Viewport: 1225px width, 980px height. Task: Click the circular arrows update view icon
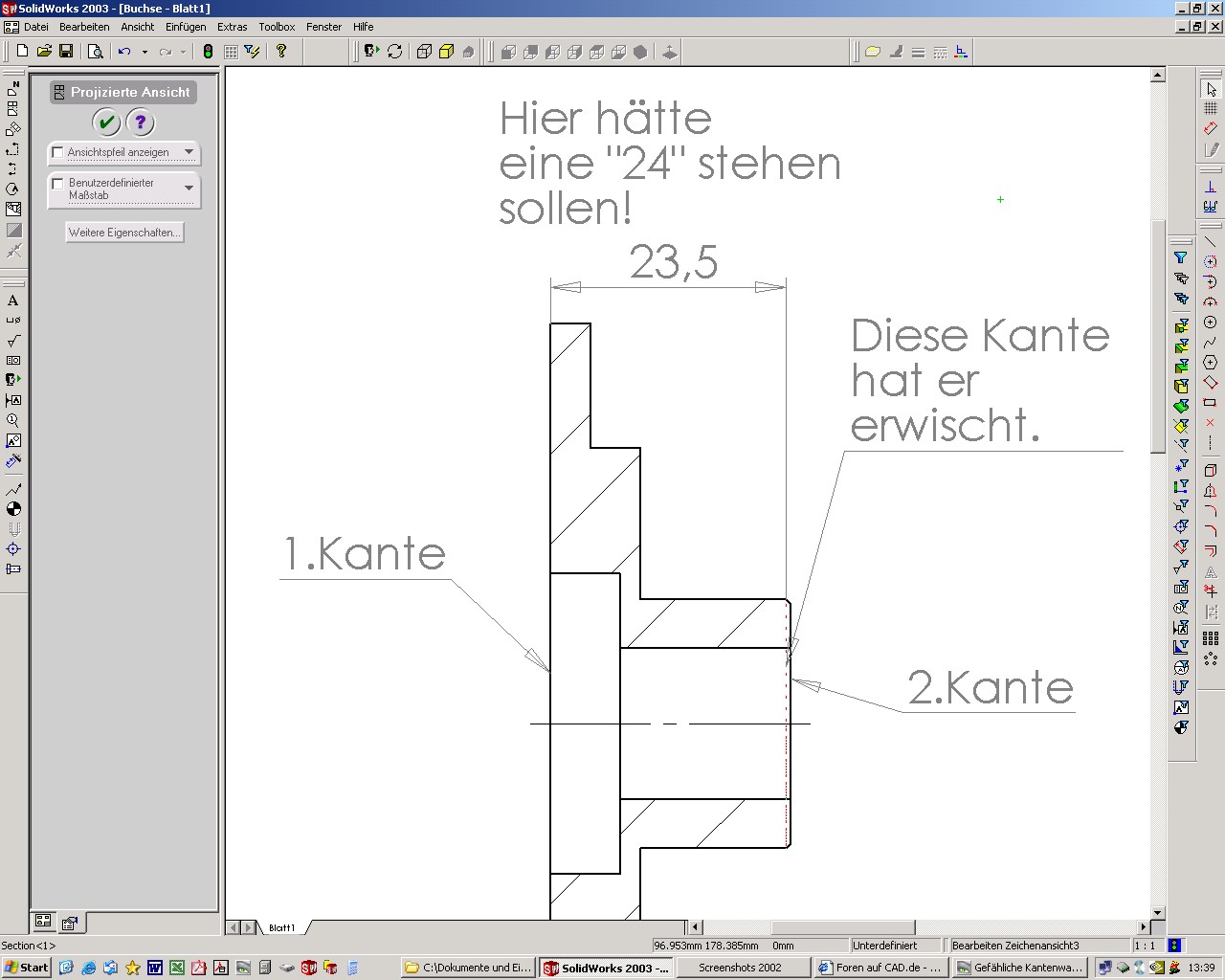pyautogui.click(x=394, y=52)
